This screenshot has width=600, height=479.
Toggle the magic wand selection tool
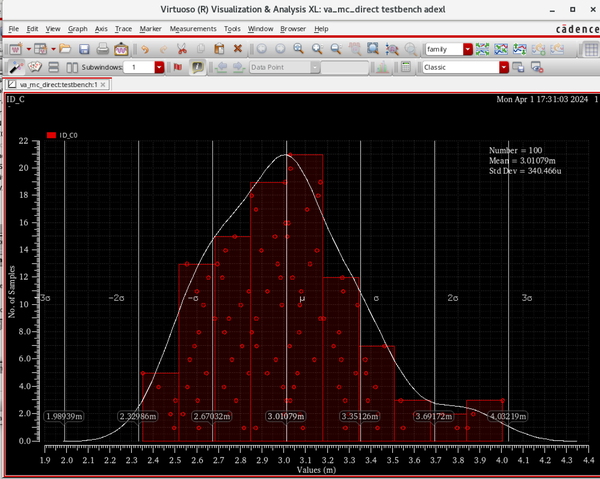(16, 67)
